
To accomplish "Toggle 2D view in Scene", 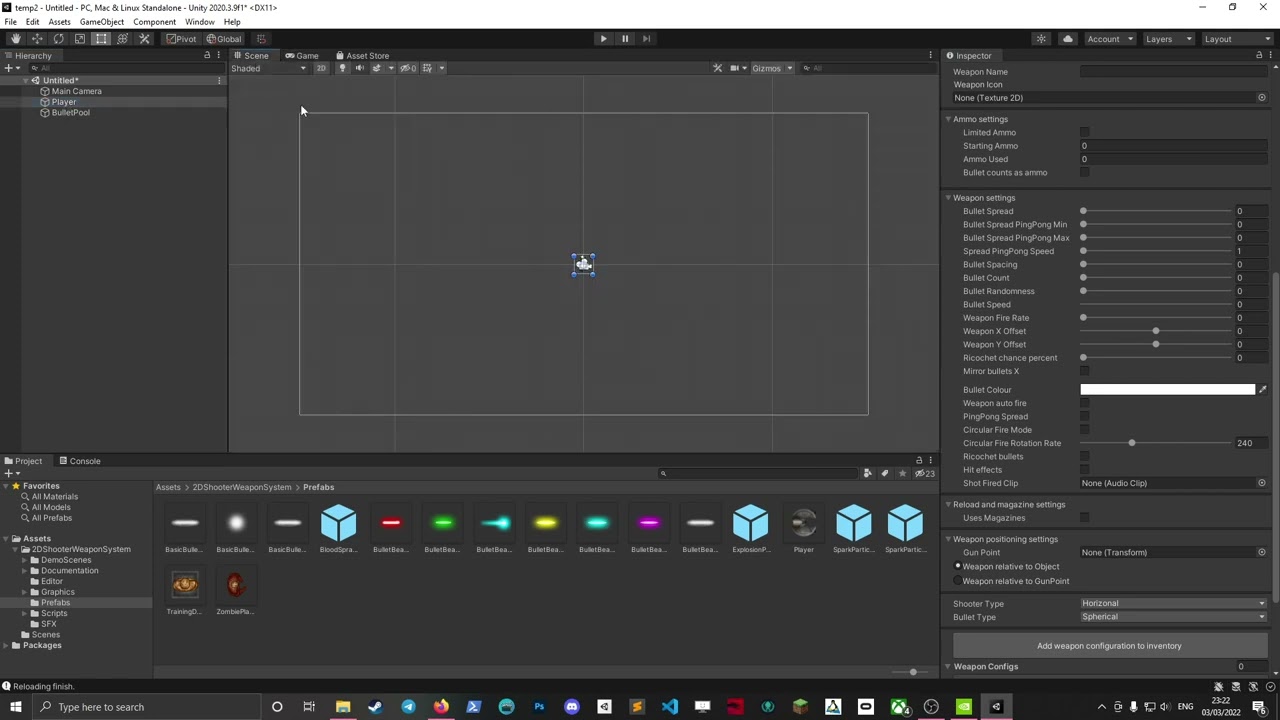I will pyautogui.click(x=321, y=68).
